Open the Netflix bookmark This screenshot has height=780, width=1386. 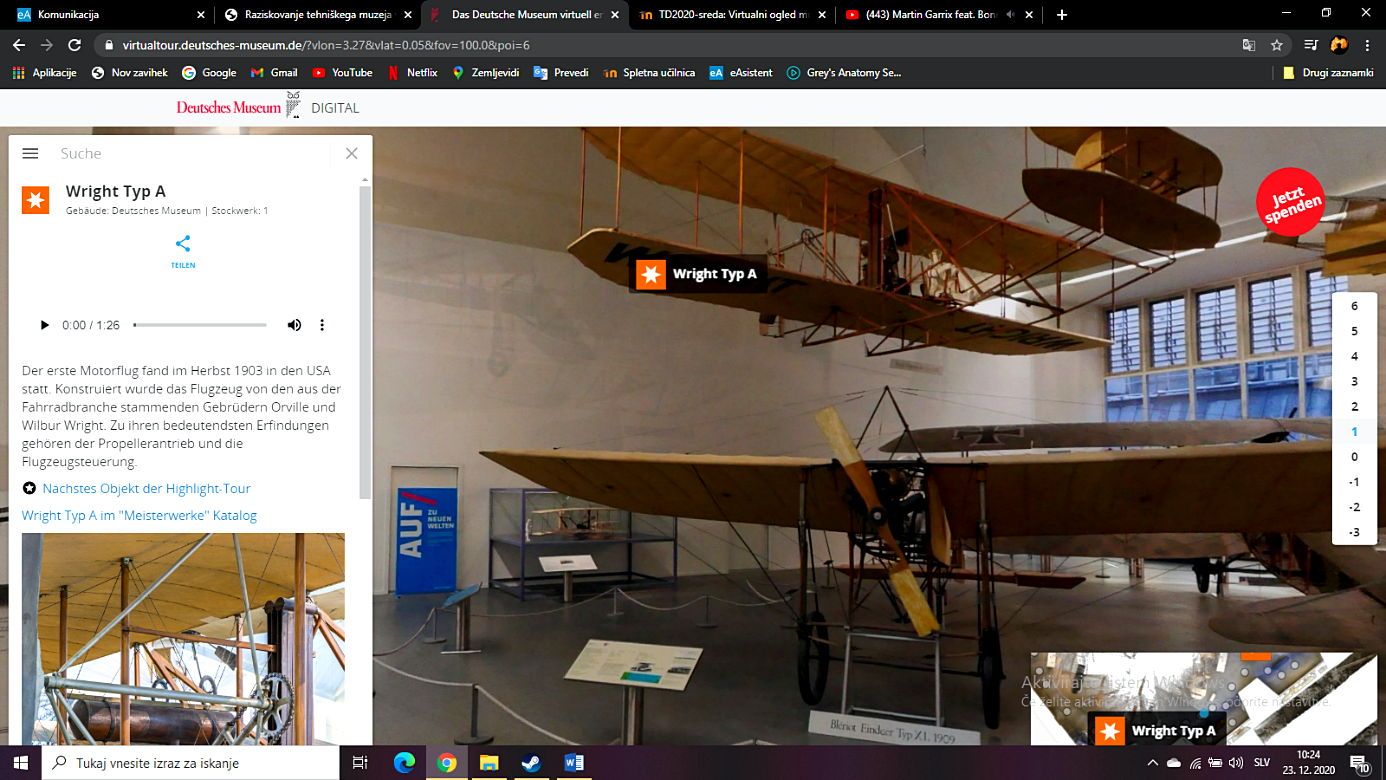coord(412,72)
